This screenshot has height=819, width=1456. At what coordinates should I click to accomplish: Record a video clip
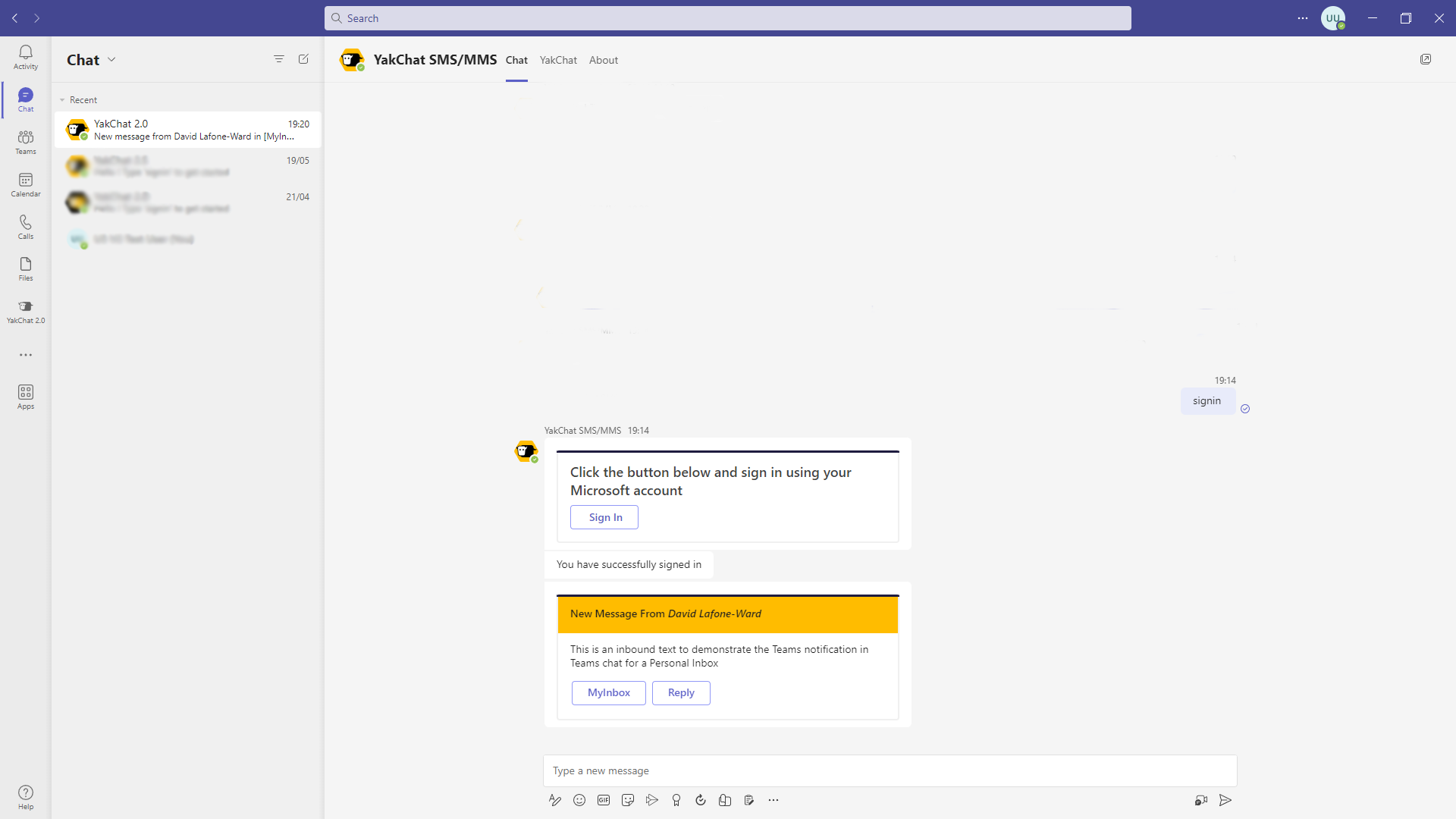[x=1201, y=800]
